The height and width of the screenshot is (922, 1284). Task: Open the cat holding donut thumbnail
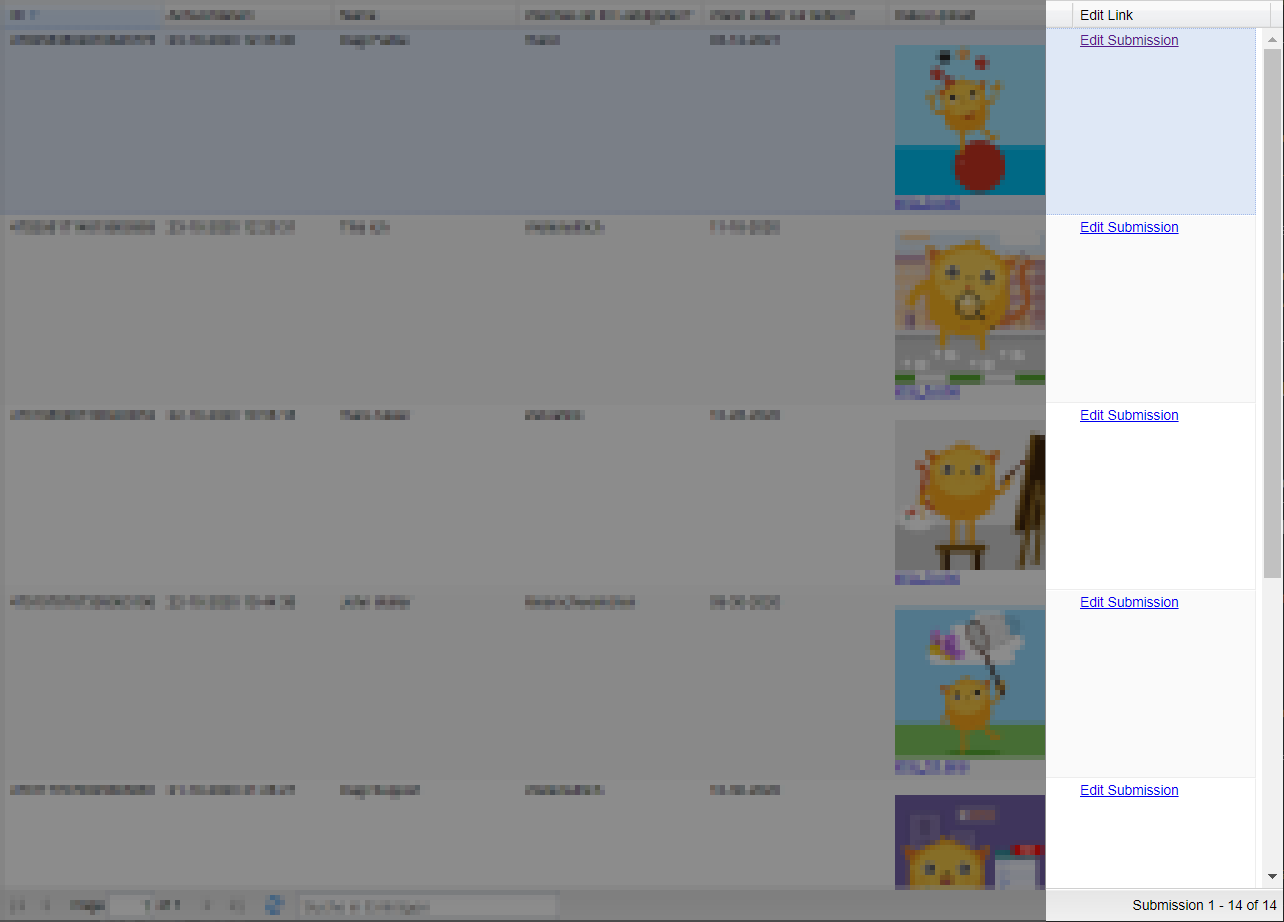pos(969,308)
